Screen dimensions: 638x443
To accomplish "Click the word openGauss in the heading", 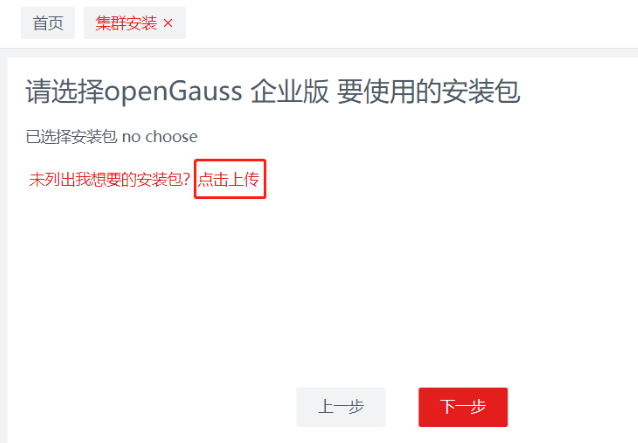I will (173, 93).
